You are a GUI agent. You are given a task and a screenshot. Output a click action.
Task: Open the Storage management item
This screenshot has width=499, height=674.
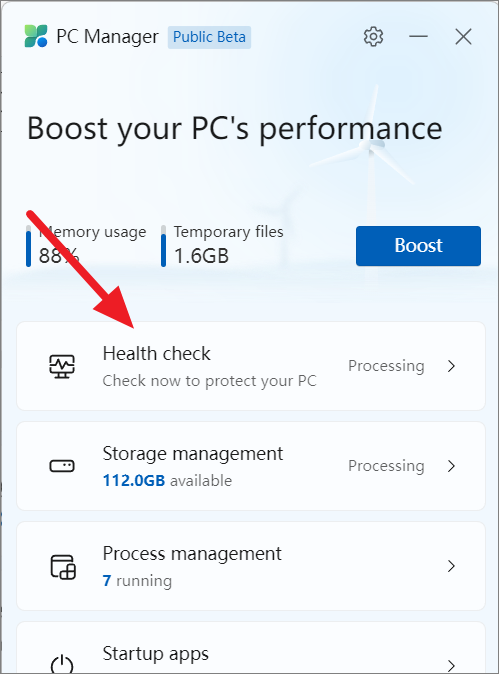tap(251, 466)
